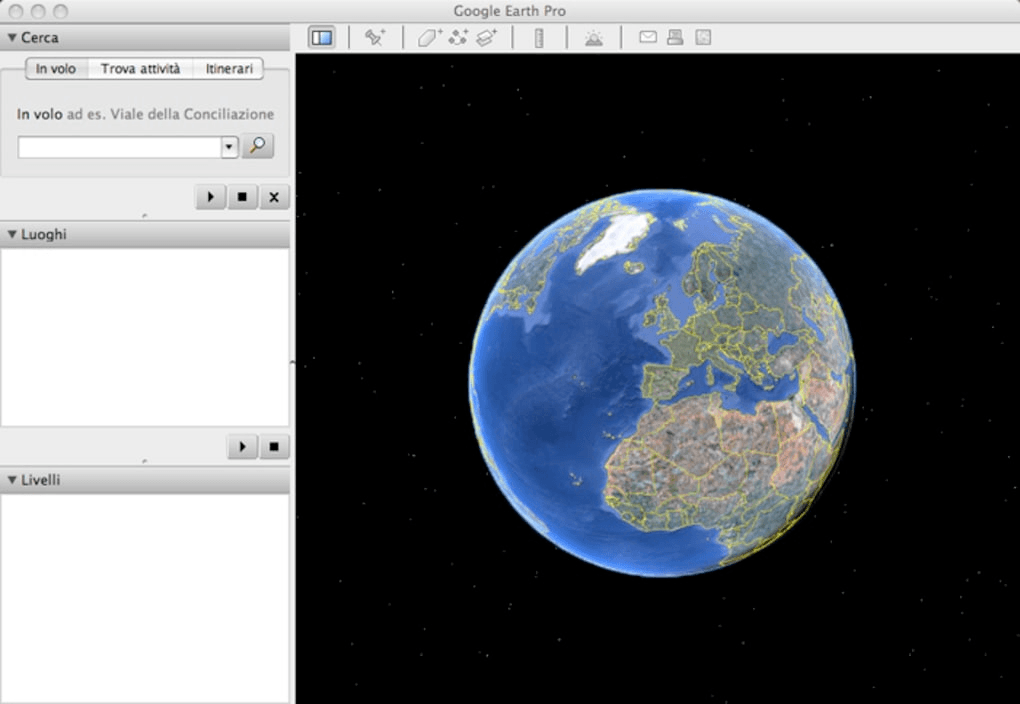This screenshot has height=704, width=1020.
Task: Select the Add Path tool
Action: click(x=456, y=38)
